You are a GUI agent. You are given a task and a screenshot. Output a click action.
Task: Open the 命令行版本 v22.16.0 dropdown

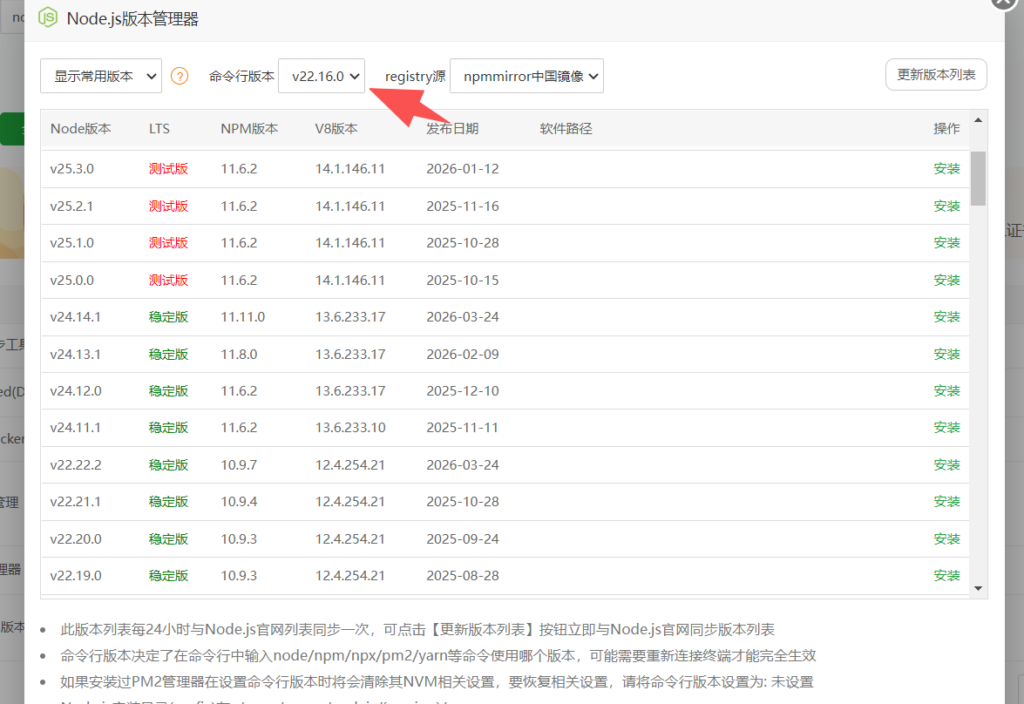coord(321,75)
